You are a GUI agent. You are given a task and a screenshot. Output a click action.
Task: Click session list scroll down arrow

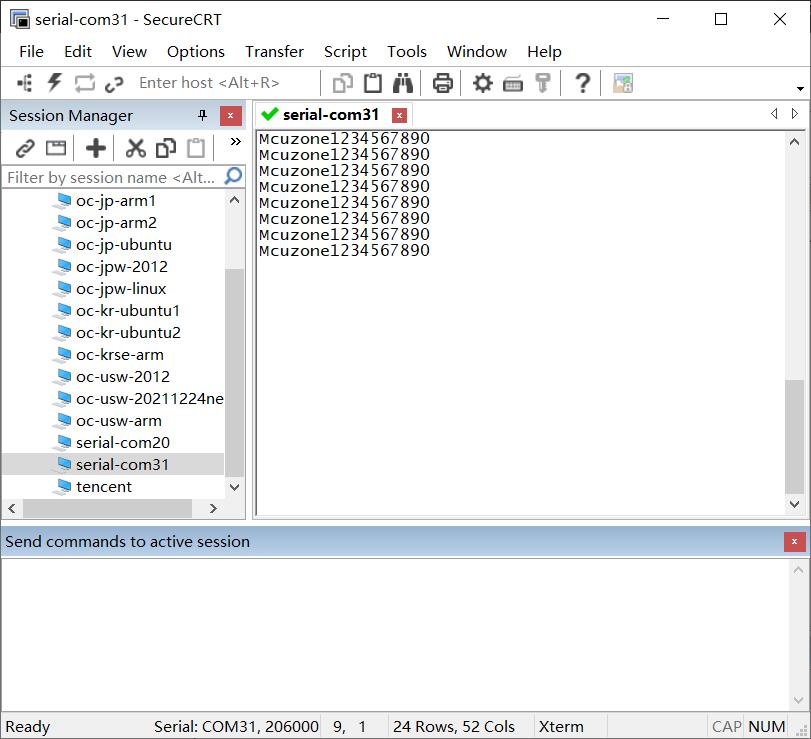pos(234,487)
